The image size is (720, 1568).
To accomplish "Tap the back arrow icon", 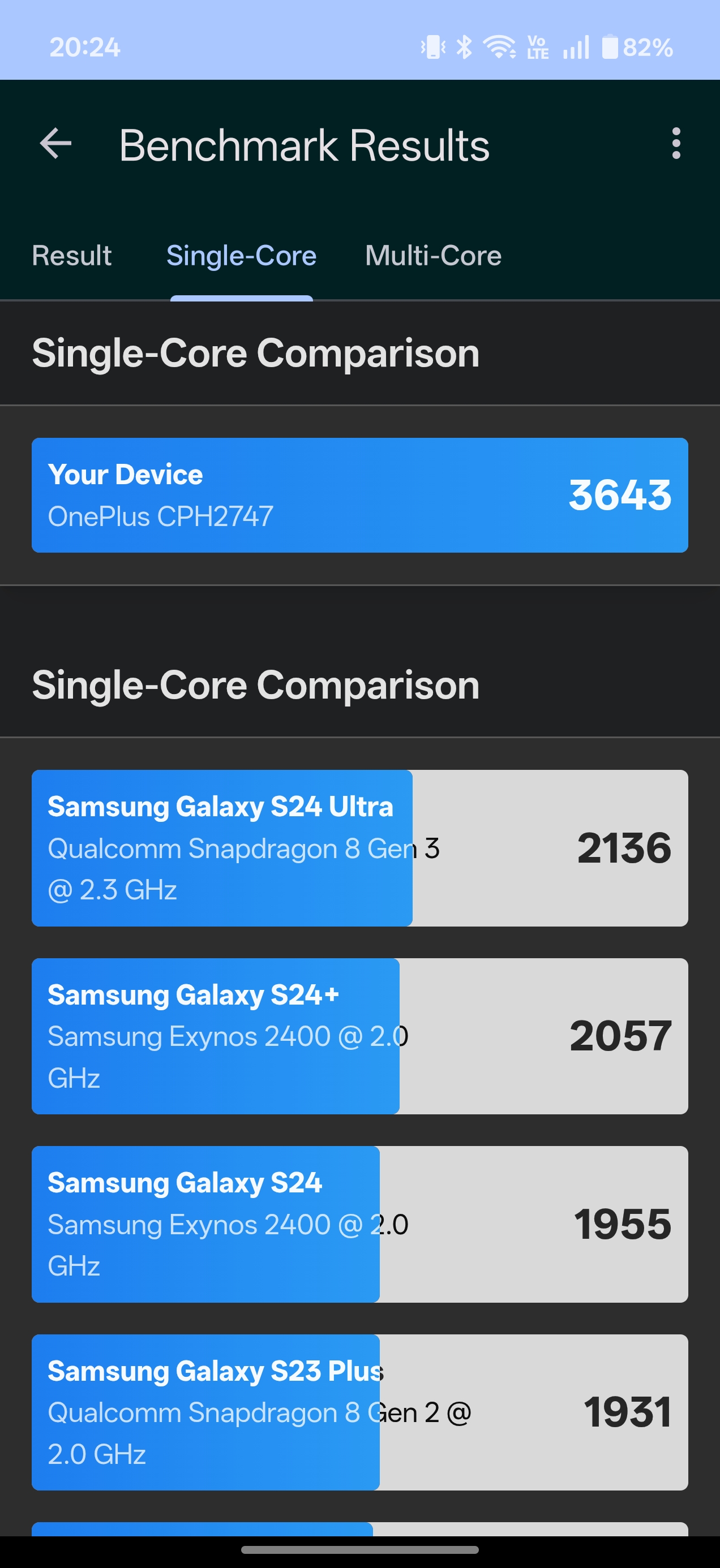I will (56, 144).
